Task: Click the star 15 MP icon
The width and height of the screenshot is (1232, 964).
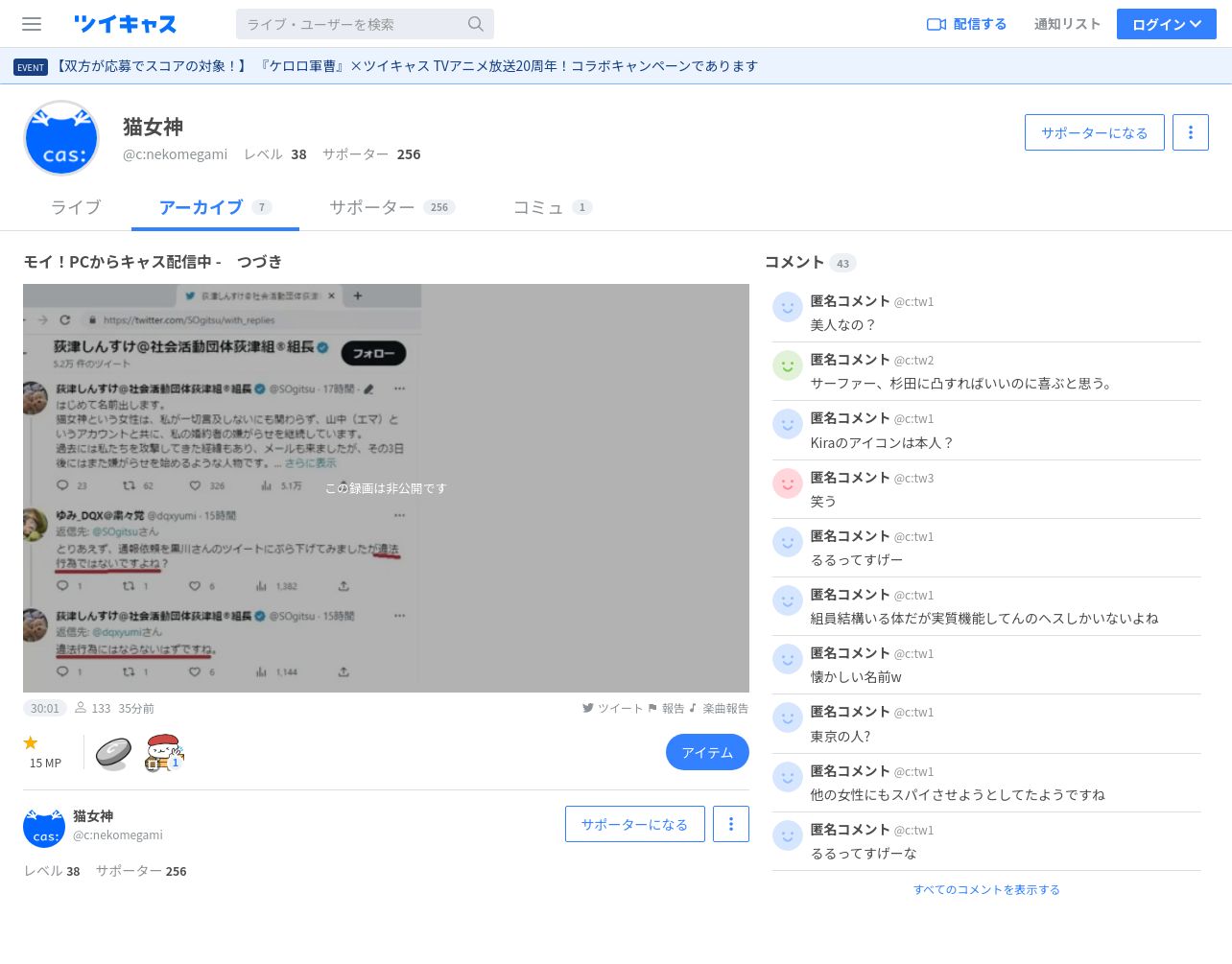Action: [x=31, y=742]
